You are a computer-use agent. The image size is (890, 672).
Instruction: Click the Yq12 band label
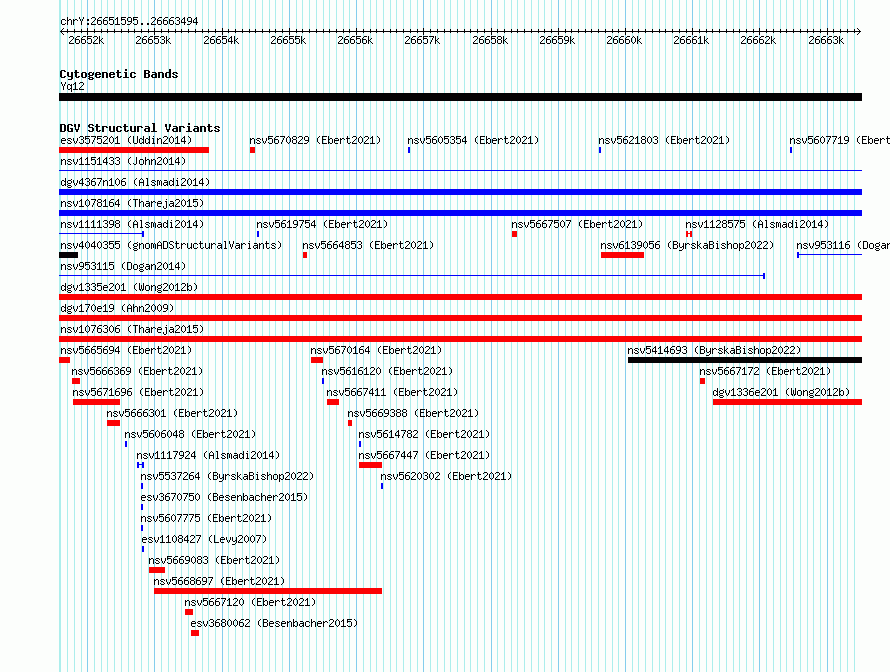[72, 86]
